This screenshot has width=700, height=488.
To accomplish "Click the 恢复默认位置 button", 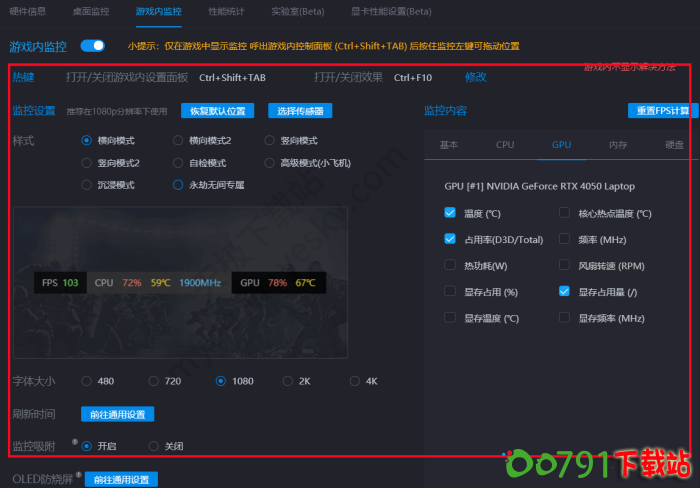I will [217, 111].
